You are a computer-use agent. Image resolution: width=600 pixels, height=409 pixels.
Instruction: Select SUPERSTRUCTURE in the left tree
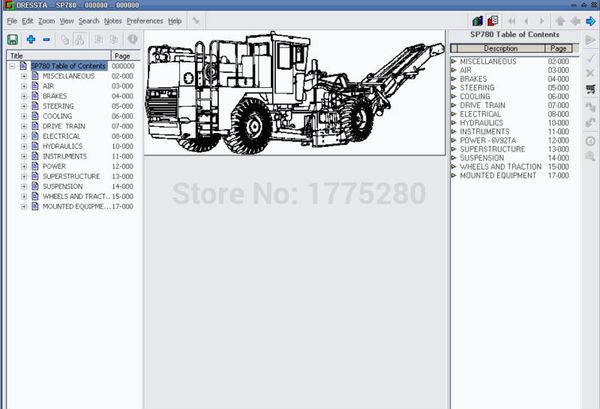[71, 176]
